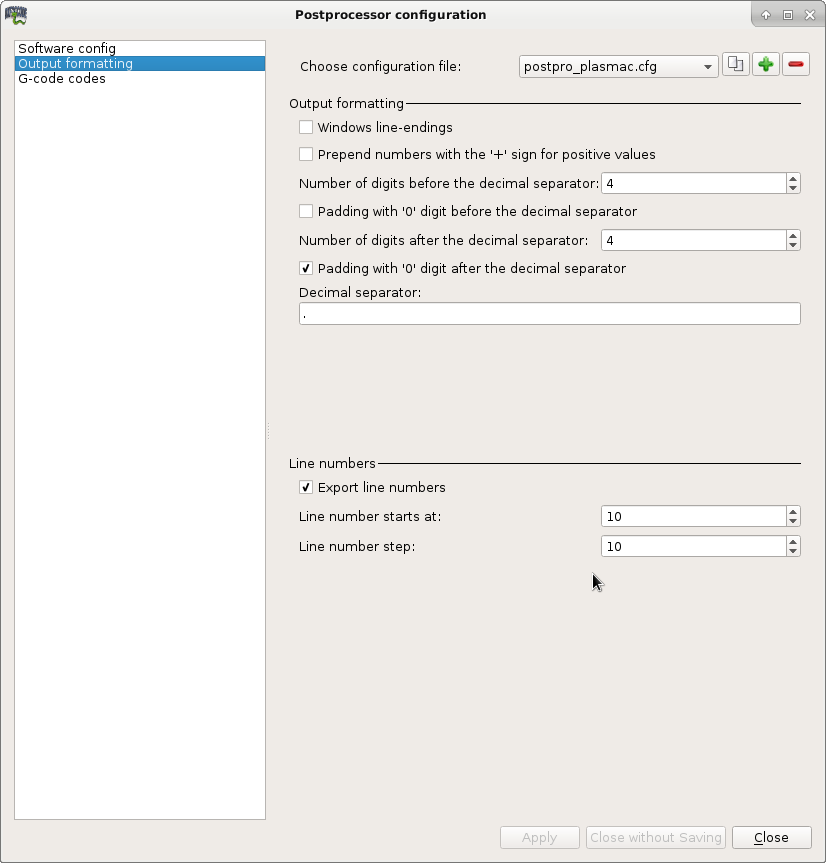Decrease digits after the decimal separator

coord(793,245)
